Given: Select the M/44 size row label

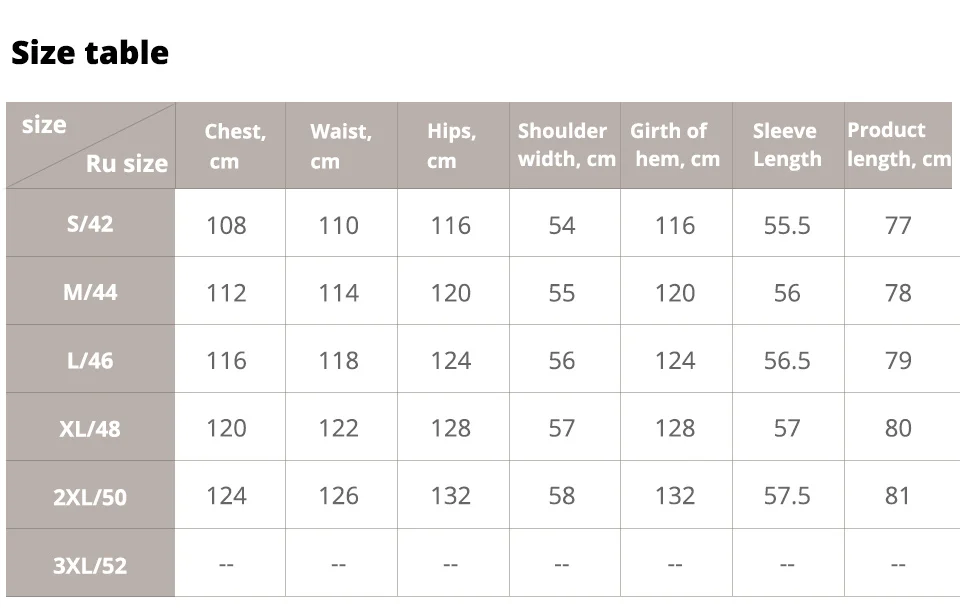Looking at the screenshot, I should click(x=90, y=291).
